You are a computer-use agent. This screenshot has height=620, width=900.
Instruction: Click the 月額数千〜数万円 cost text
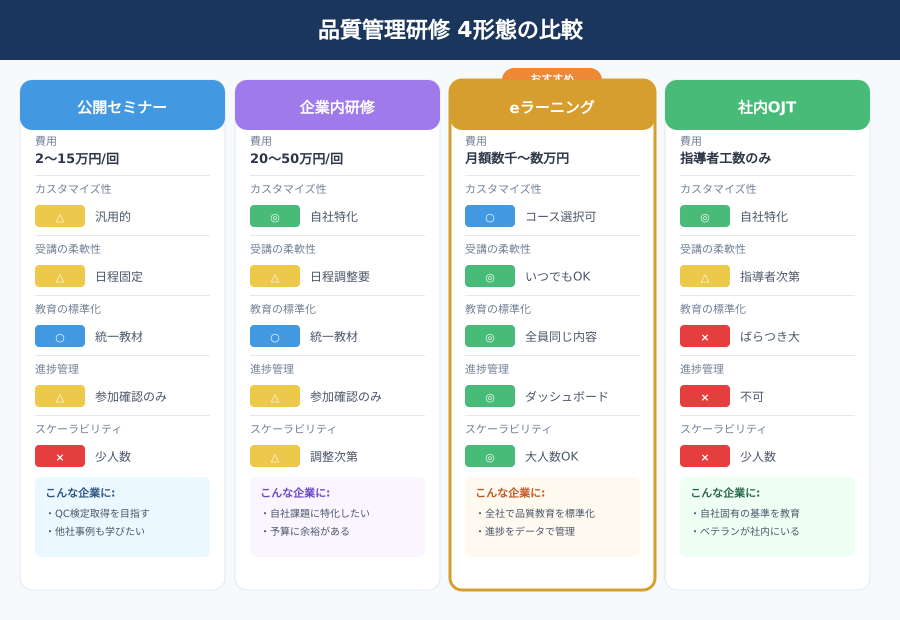517,158
